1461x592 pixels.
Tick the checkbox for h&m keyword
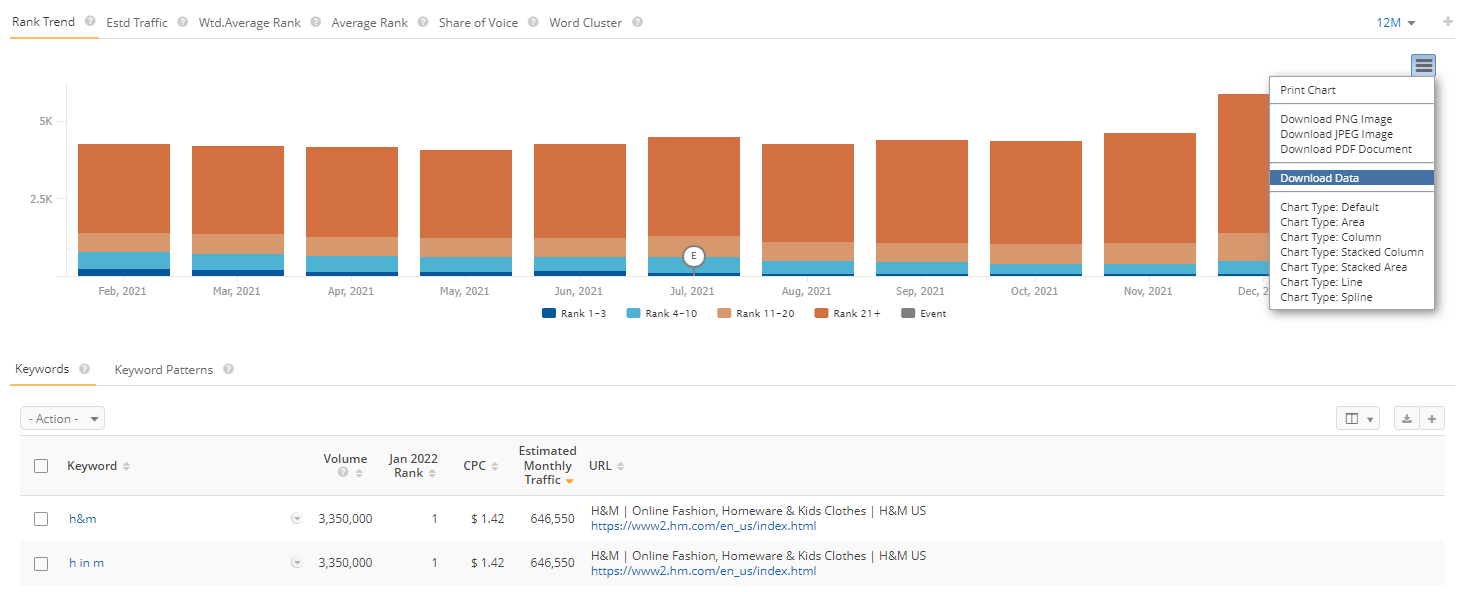pos(41,519)
